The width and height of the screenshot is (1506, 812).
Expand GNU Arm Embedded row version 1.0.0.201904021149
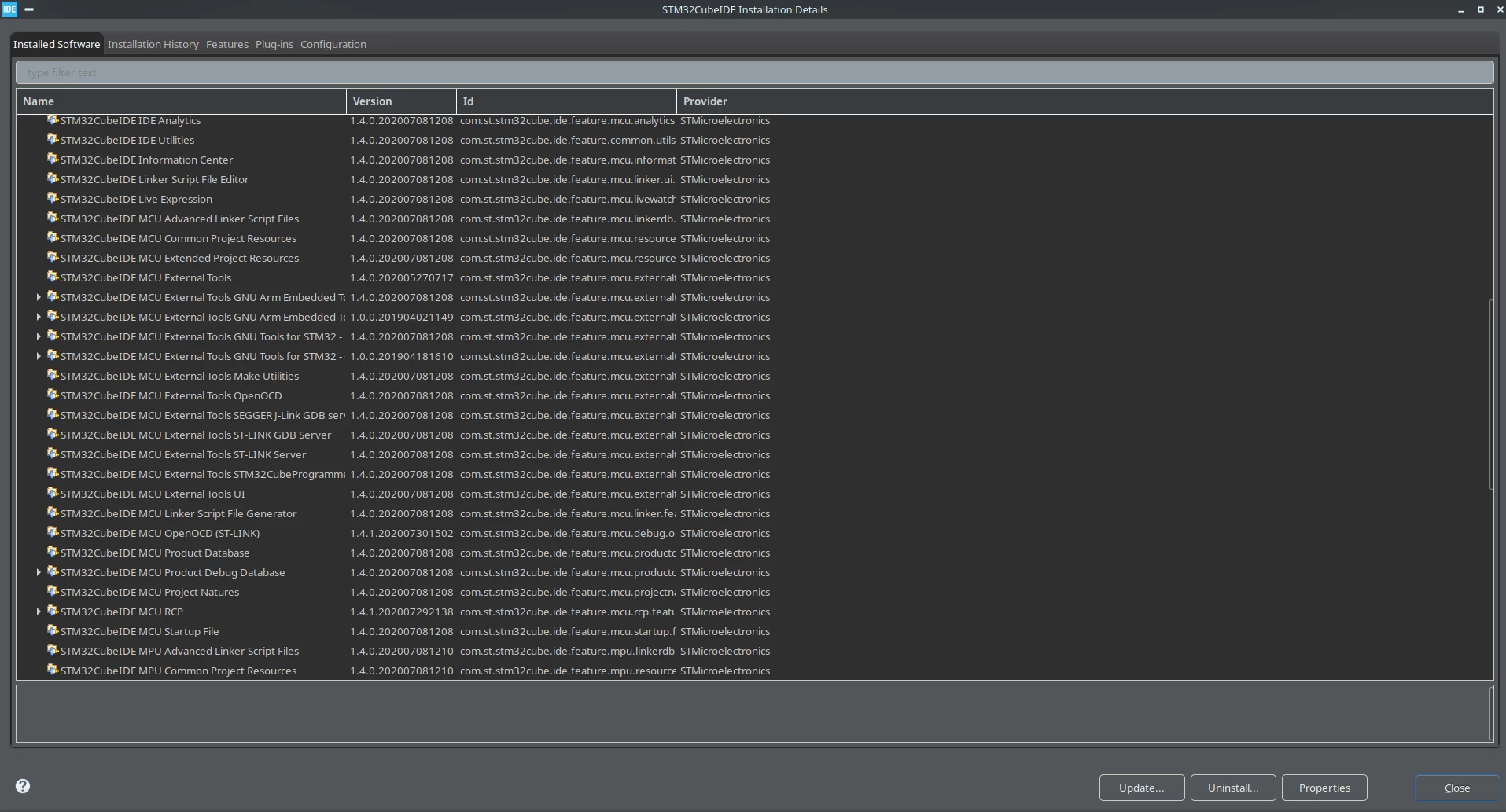click(39, 317)
